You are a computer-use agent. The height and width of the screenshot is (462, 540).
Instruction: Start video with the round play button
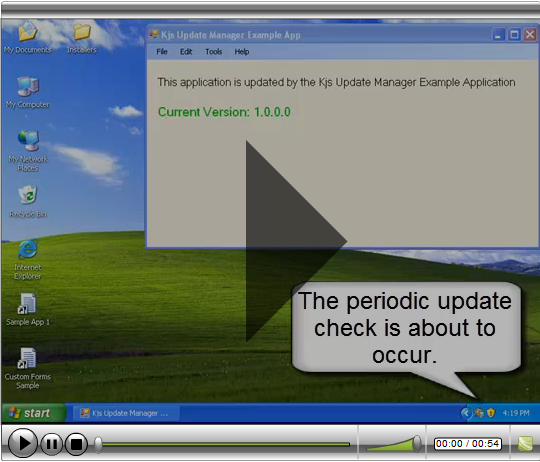[x=23, y=443]
